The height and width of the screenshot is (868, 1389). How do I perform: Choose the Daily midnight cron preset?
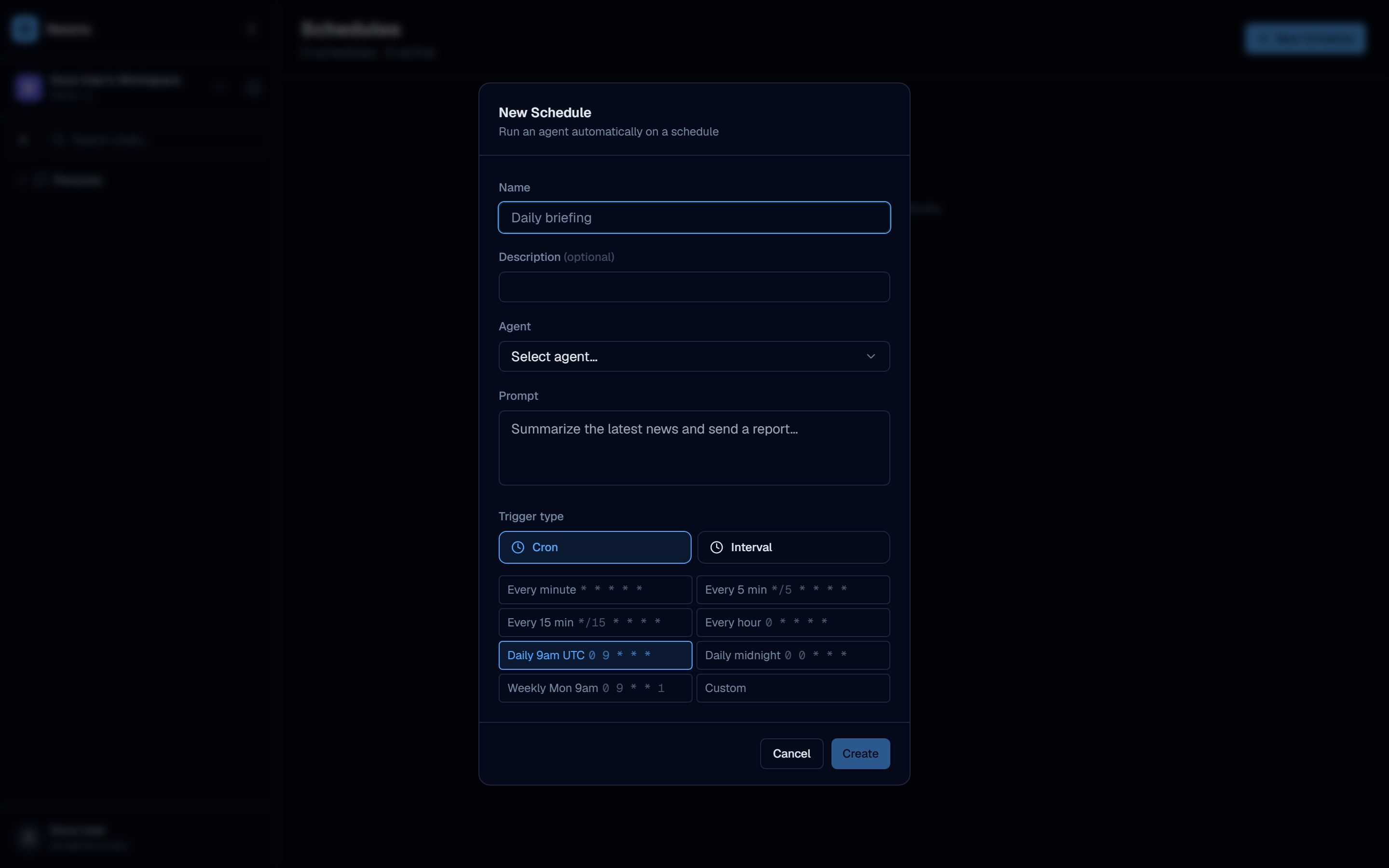click(793, 655)
